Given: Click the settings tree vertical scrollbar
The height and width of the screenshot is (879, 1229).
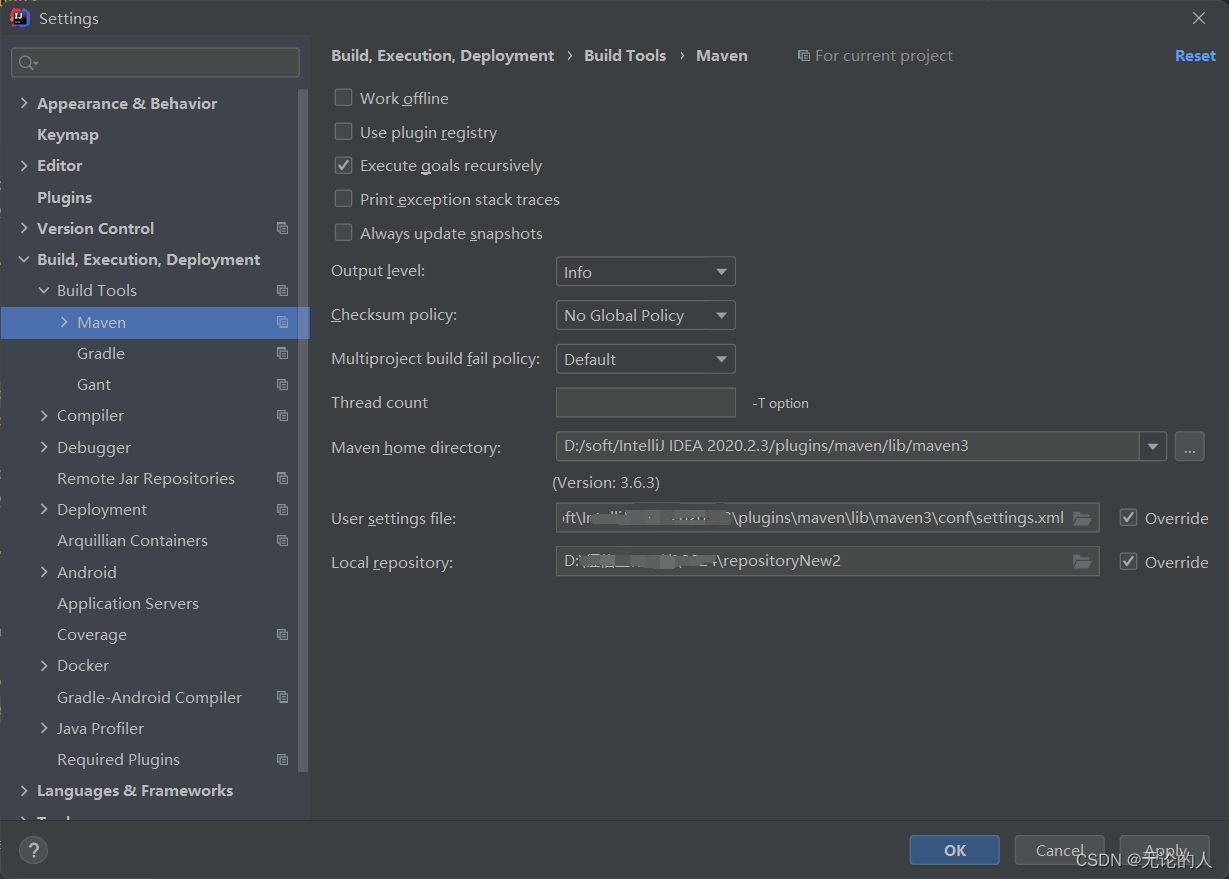Looking at the screenshot, I should pyautogui.click(x=303, y=430).
